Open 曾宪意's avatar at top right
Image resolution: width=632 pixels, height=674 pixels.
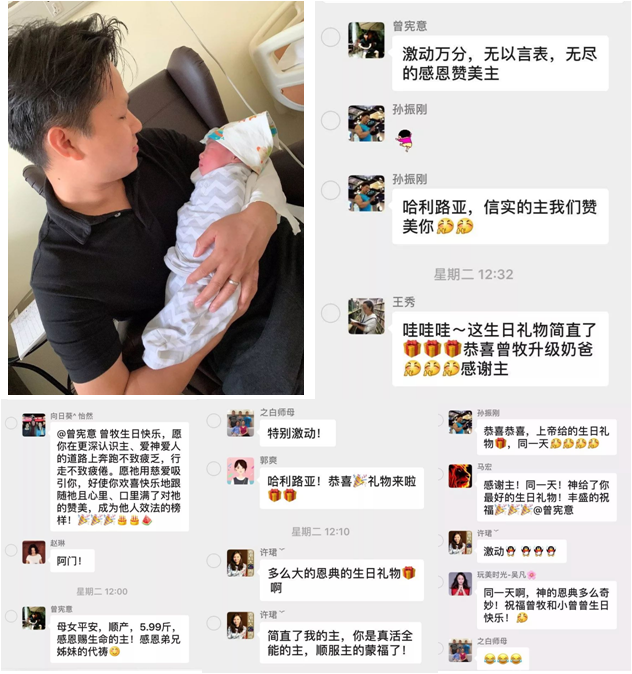[366, 40]
